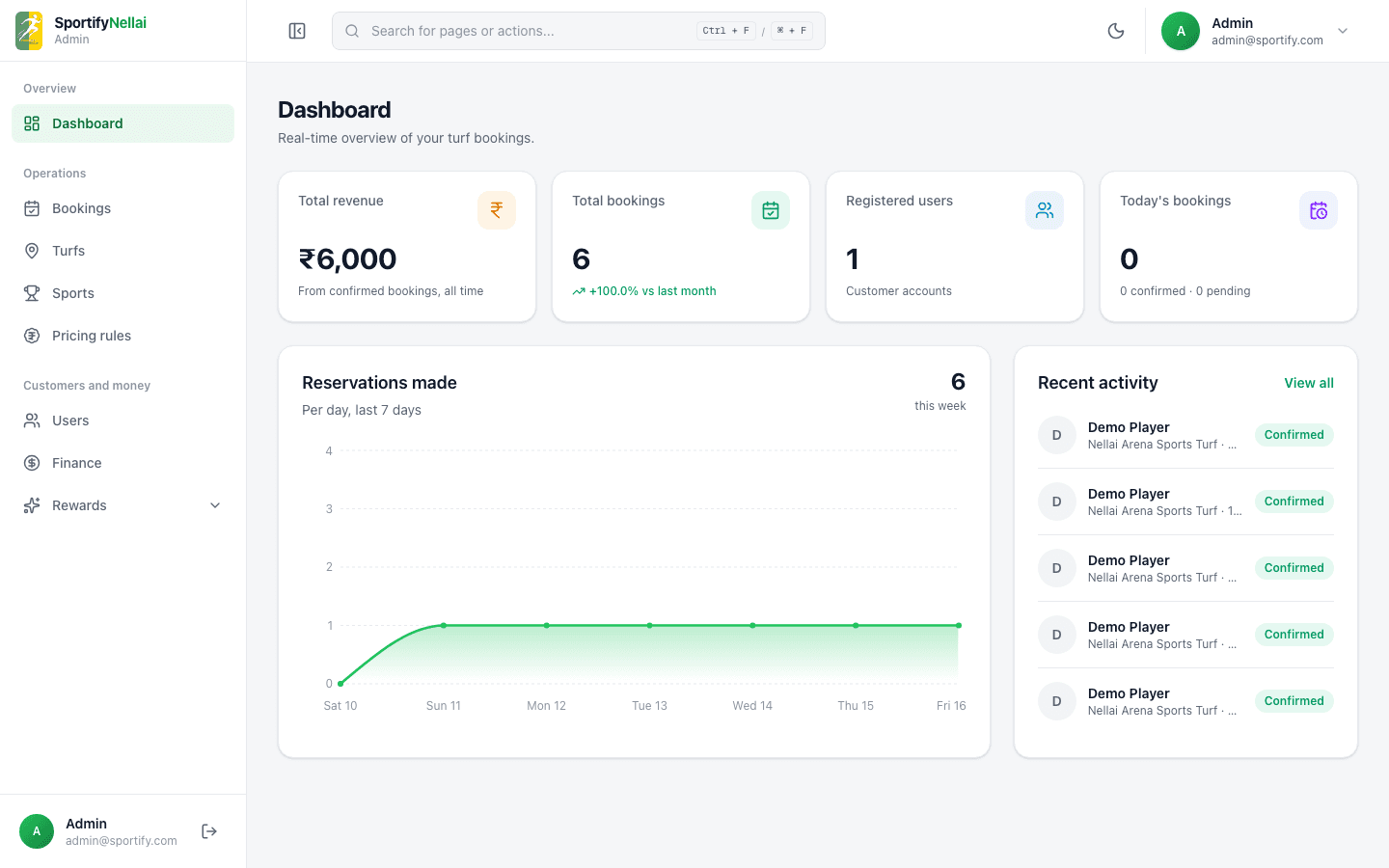Click users icon on Registered users card
Image resolution: width=1389 pixels, height=868 pixels.
(1045, 210)
